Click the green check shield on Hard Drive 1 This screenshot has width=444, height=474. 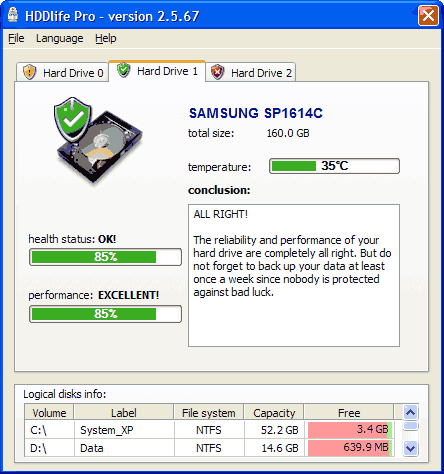(x=123, y=70)
